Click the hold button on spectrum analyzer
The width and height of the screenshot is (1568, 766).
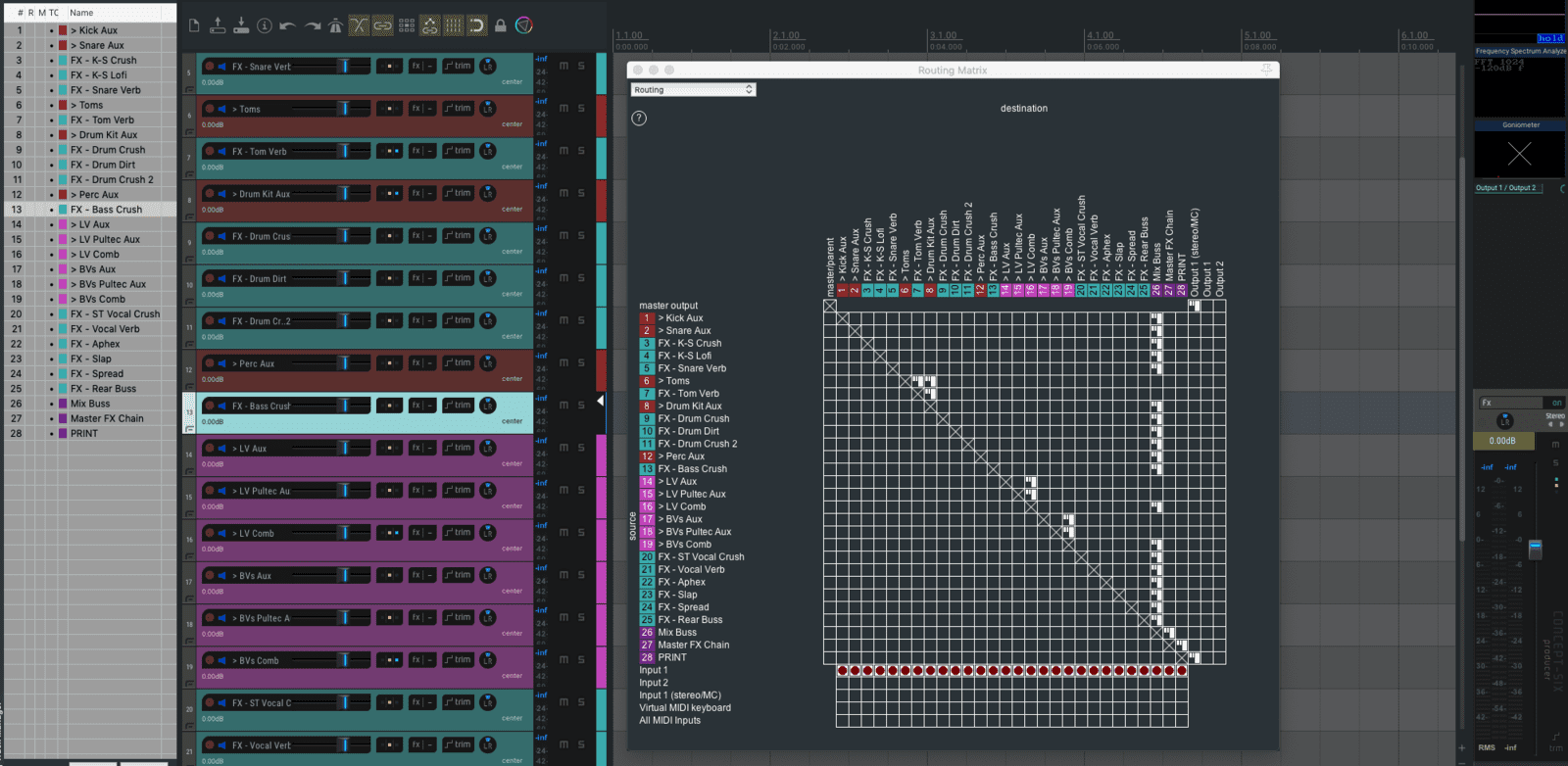[1550, 38]
